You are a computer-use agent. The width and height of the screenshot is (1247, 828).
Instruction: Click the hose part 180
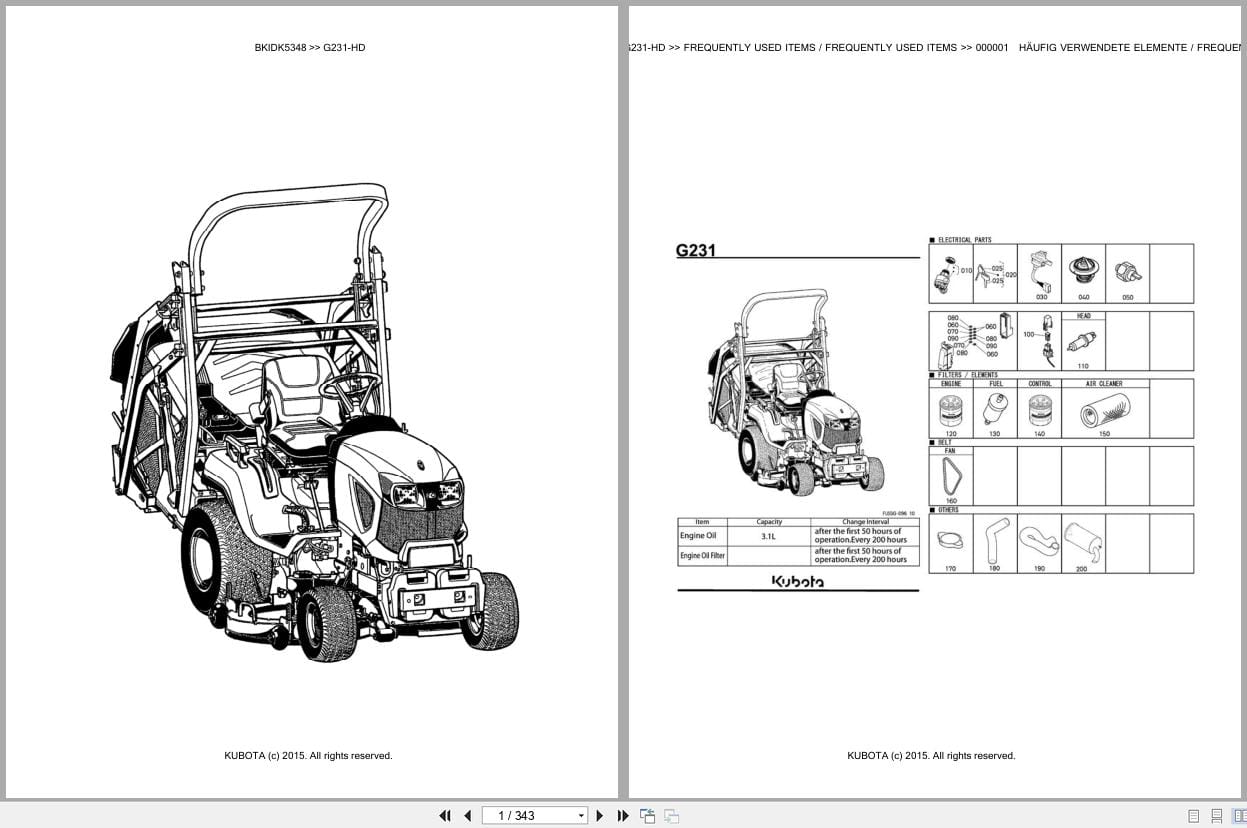point(996,539)
